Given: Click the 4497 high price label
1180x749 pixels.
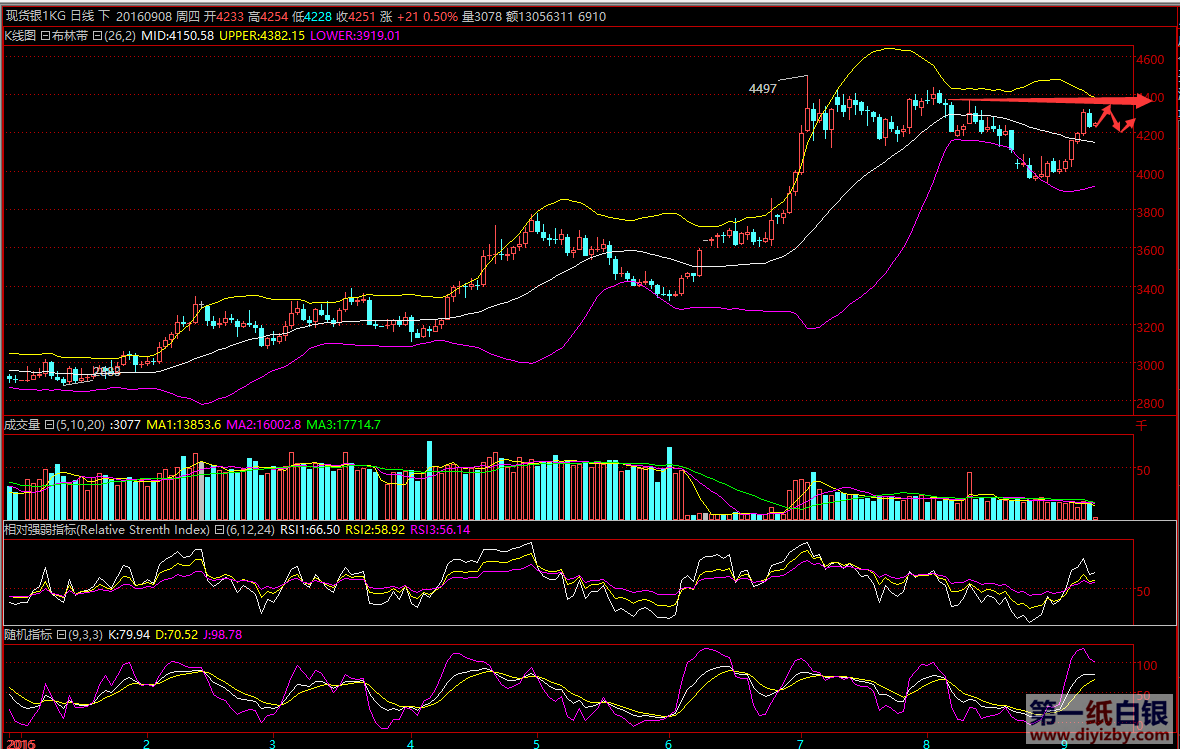Looking at the screenshot, I should pyautogui.click(x=762, y=89).
